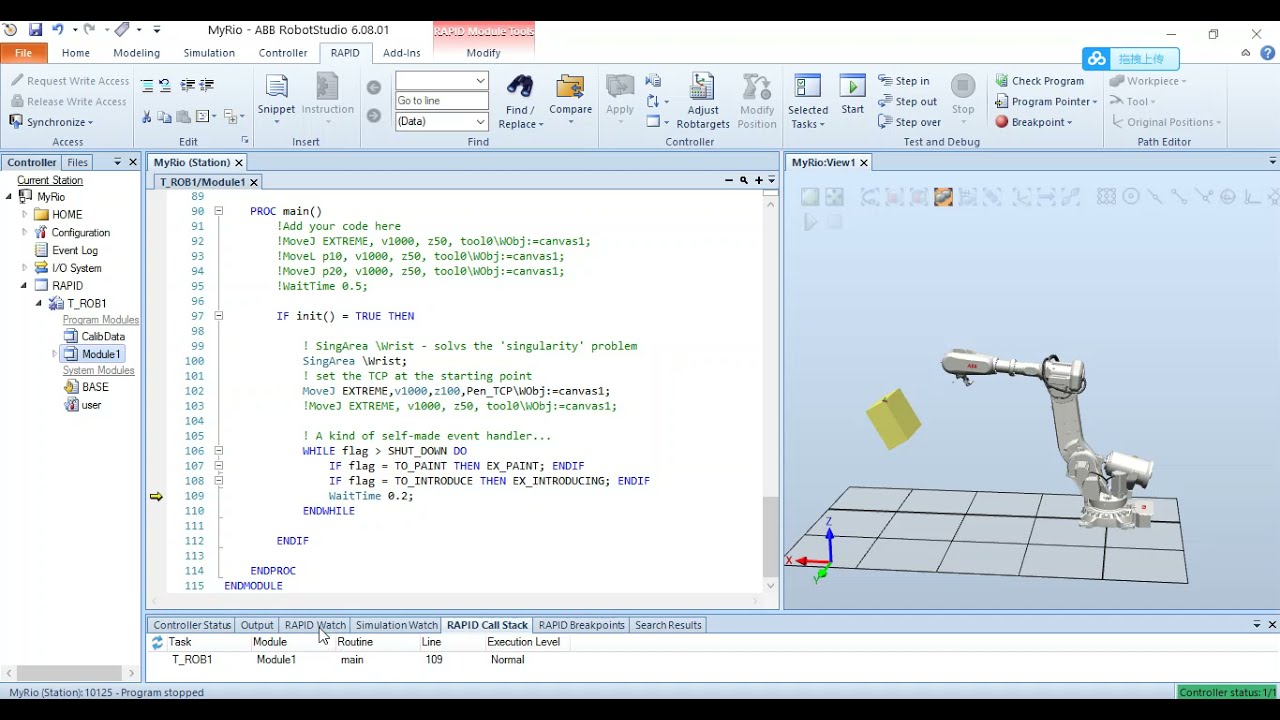Expand the I/O System node
Screen dimensions: 1280x720
click(25, 268)
